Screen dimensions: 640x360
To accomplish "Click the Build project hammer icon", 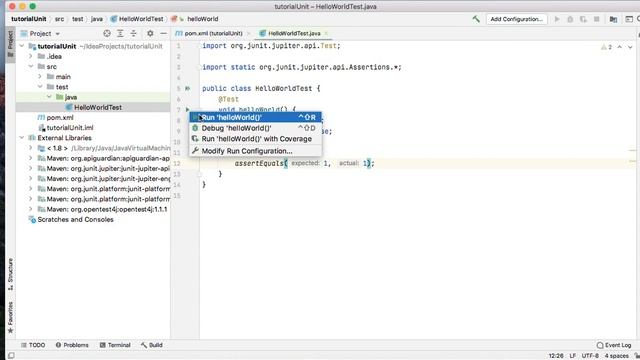I will (476, 19).
